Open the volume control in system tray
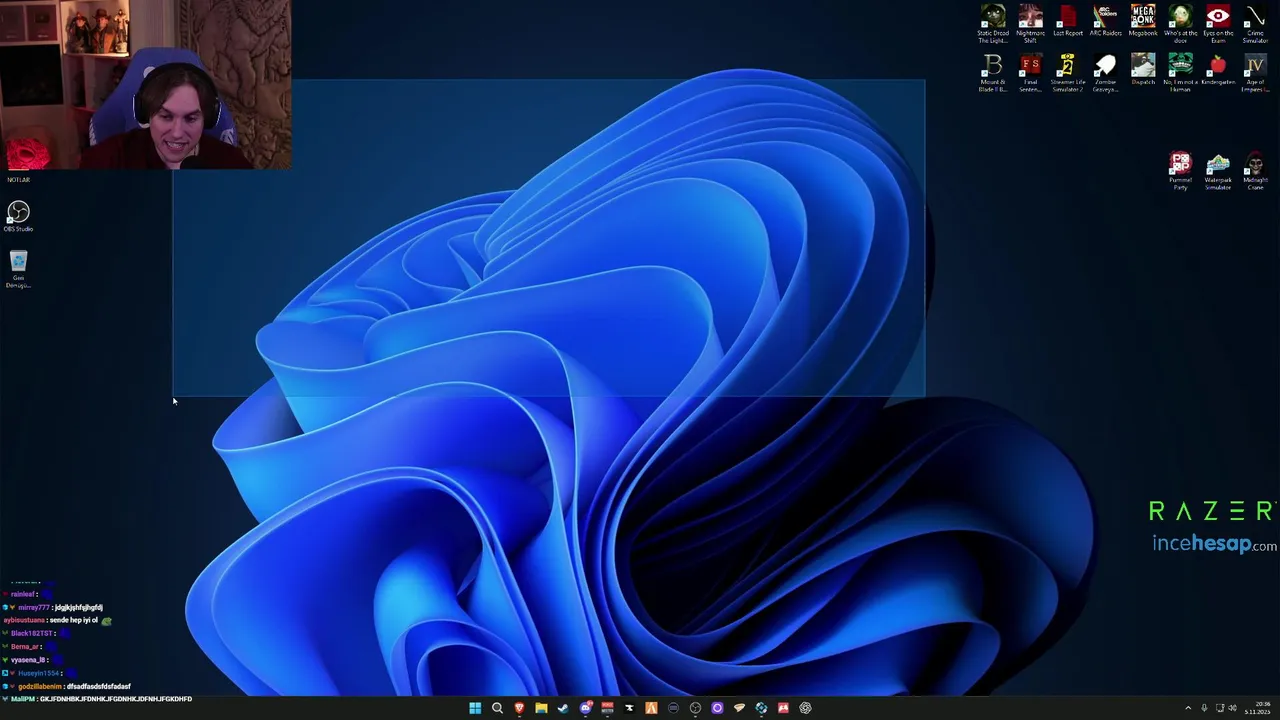The image size is (1280, 720). 1232,708
